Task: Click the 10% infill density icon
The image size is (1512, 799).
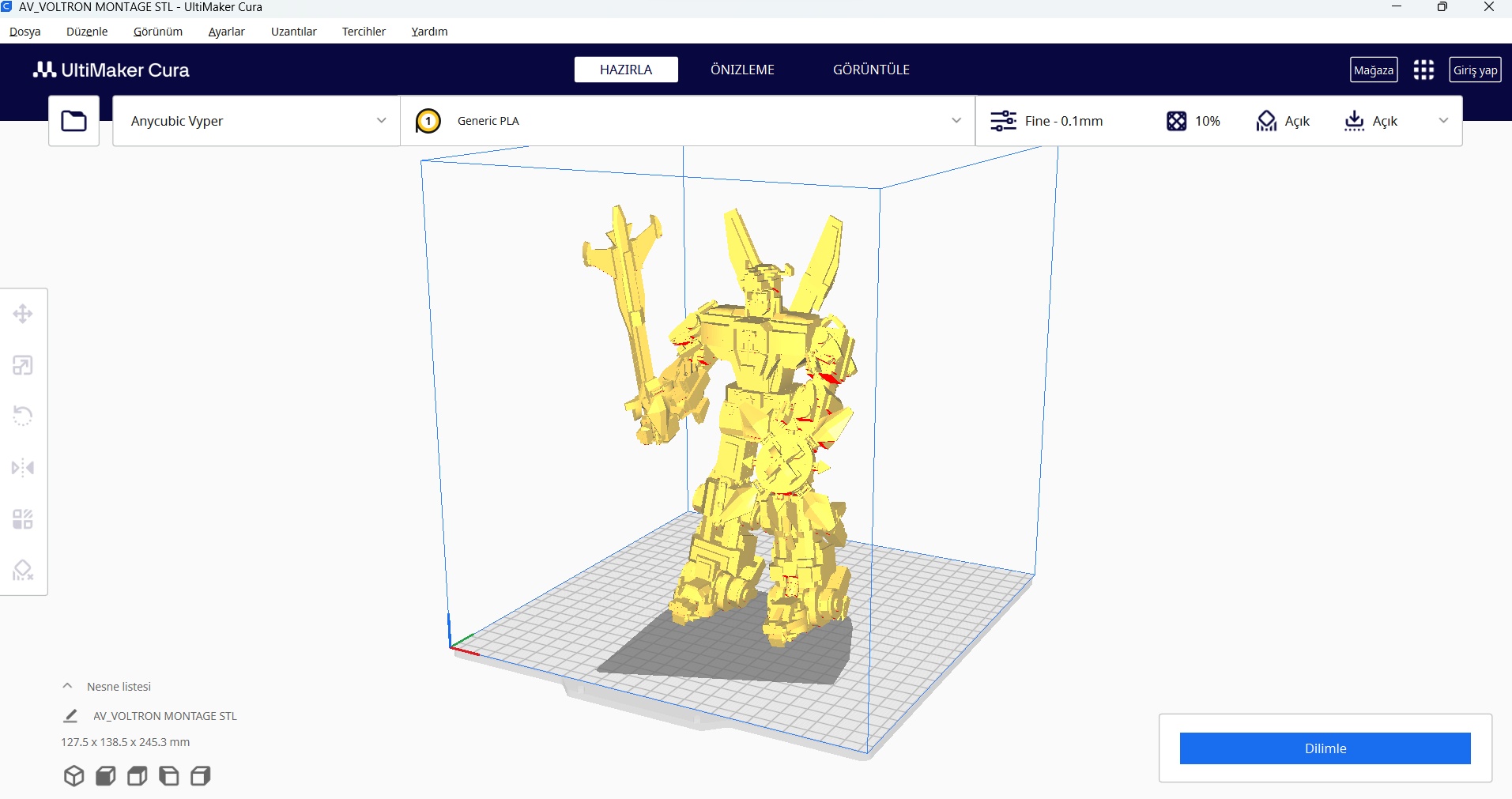Action: [1176, 121]
